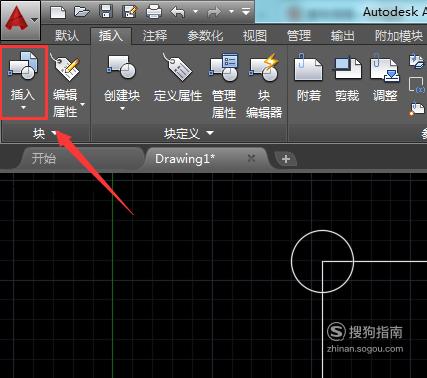Screen dimensions: 427x378
Task: Plot the drawing using the printer icon
Action: (x=154, y=13)
